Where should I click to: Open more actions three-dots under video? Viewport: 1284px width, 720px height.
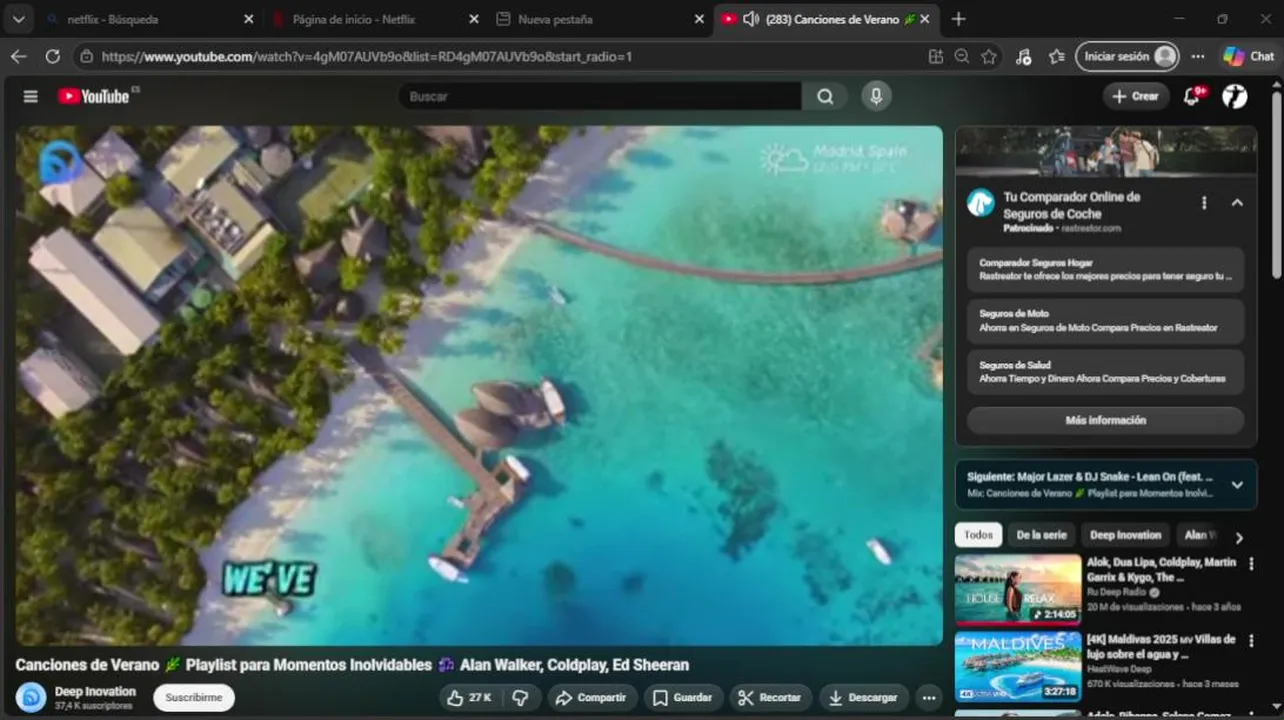point(929,697)
